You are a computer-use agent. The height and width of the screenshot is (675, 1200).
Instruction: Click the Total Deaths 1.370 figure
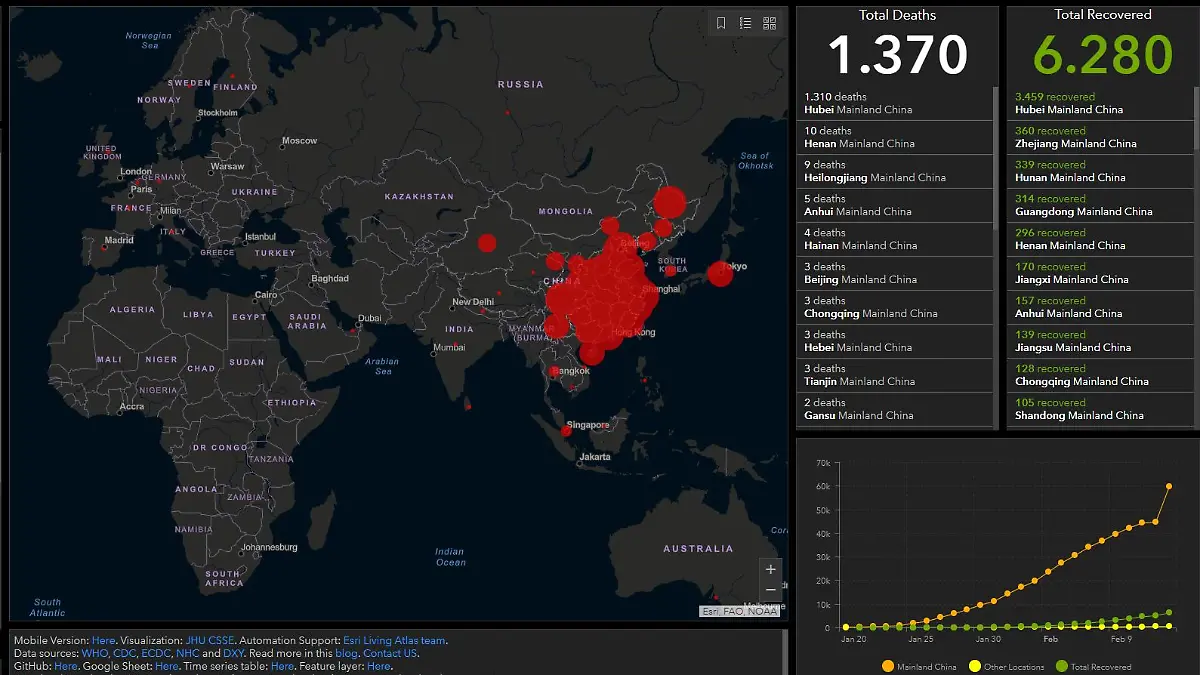898,55
